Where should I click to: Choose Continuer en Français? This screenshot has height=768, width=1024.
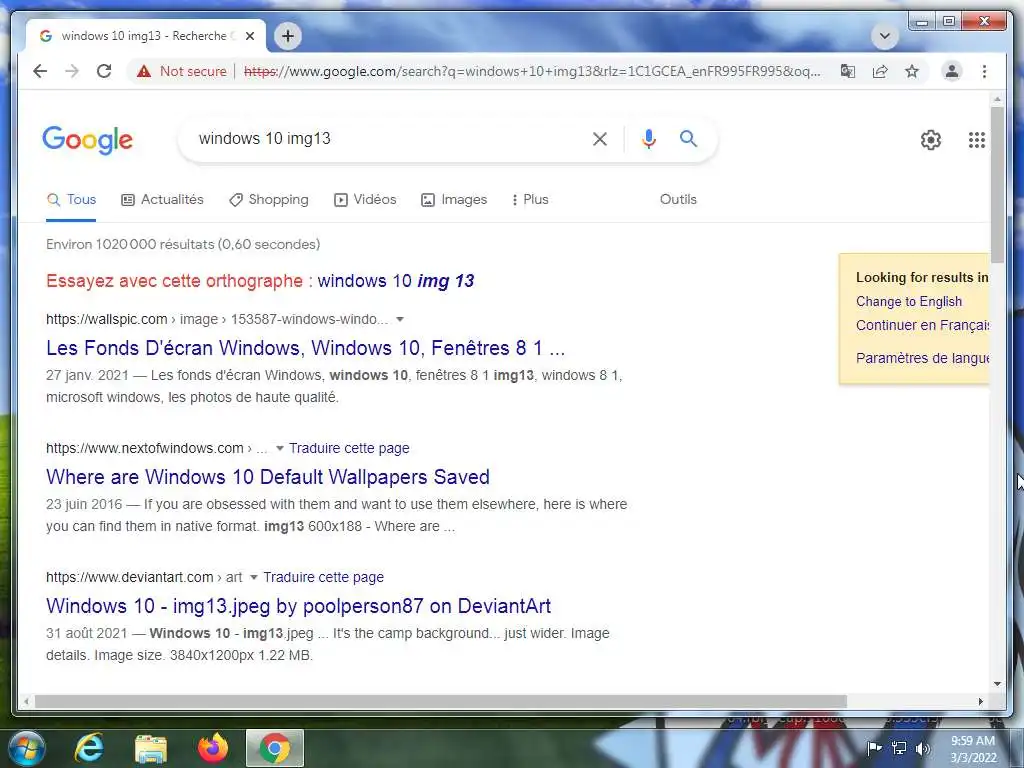coord(922,325)
